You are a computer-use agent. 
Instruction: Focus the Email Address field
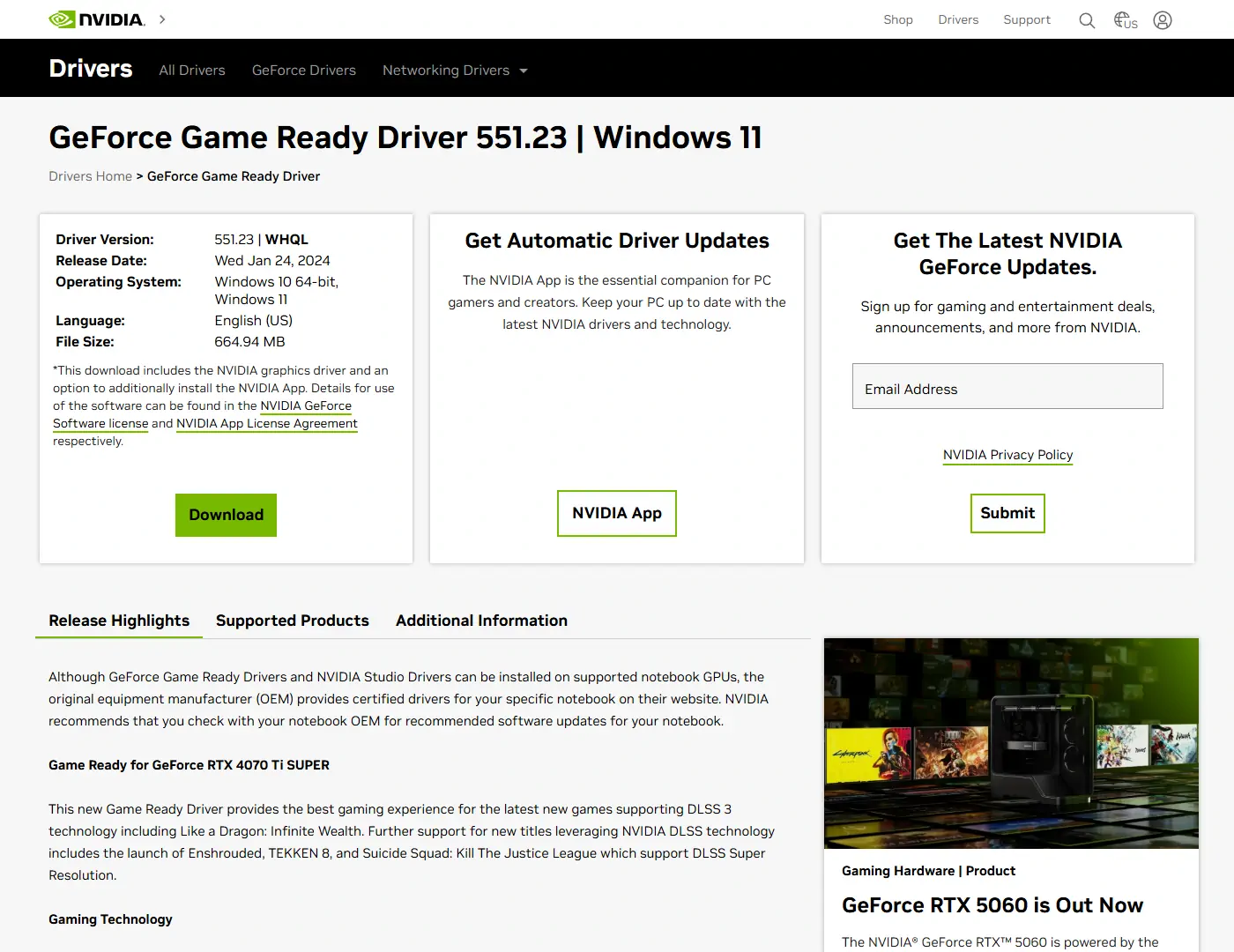(1007, 386)
